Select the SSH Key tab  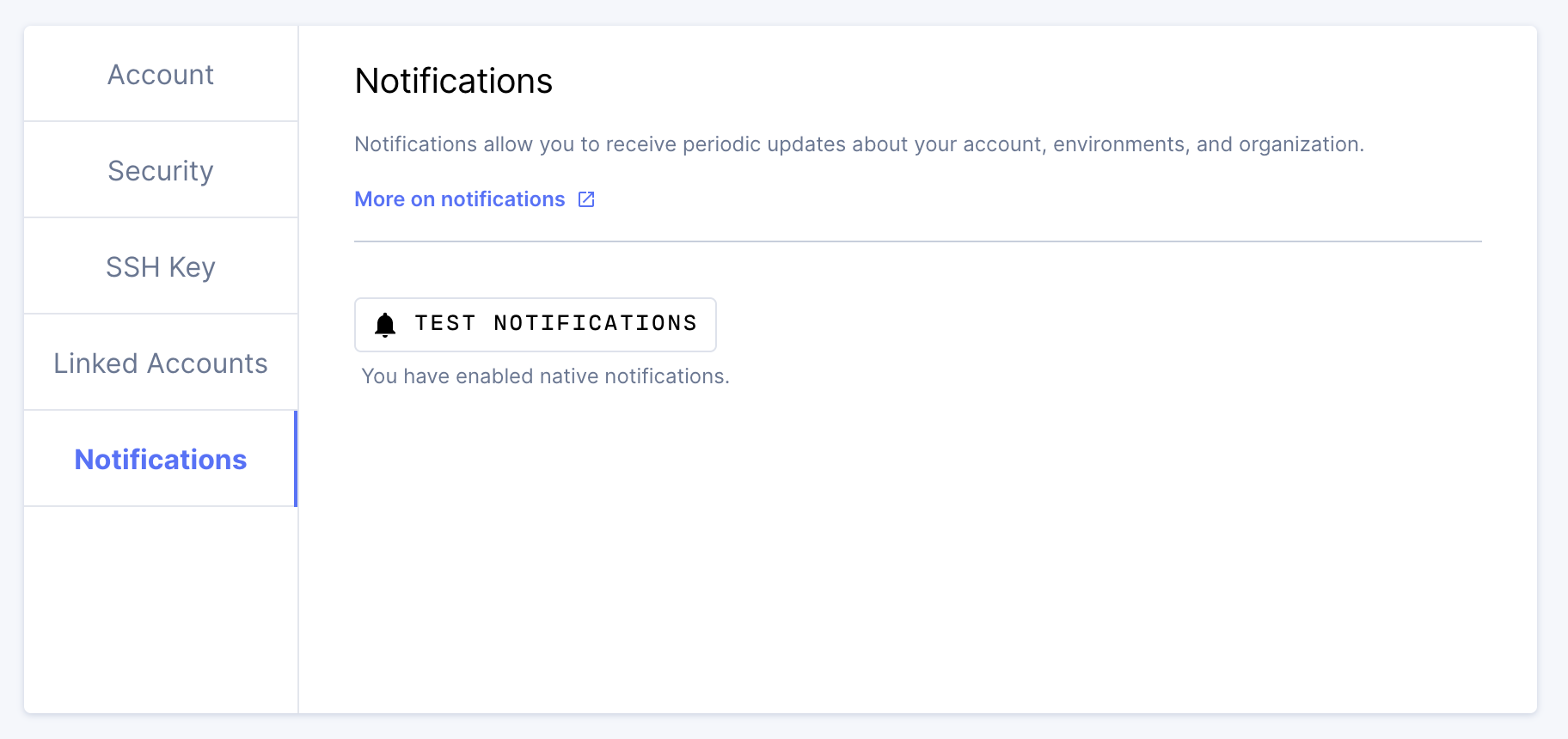pyautogui.click(x=161, y=267)
